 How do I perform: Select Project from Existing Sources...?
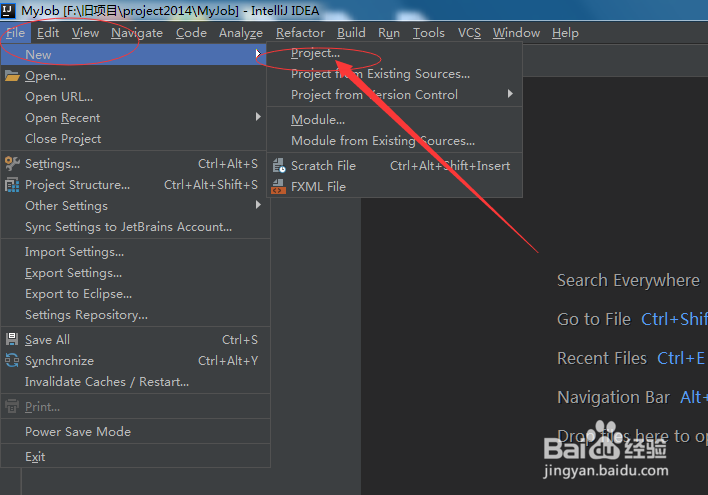coord(395,74)
